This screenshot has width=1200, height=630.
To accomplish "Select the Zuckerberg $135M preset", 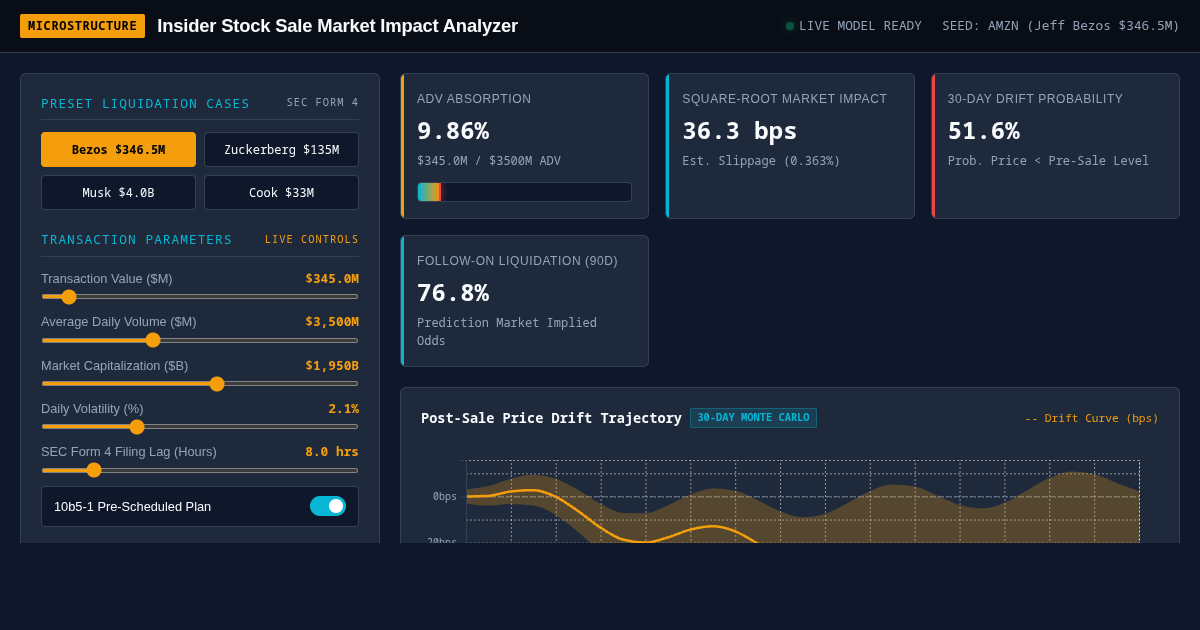I will (281, 150).
